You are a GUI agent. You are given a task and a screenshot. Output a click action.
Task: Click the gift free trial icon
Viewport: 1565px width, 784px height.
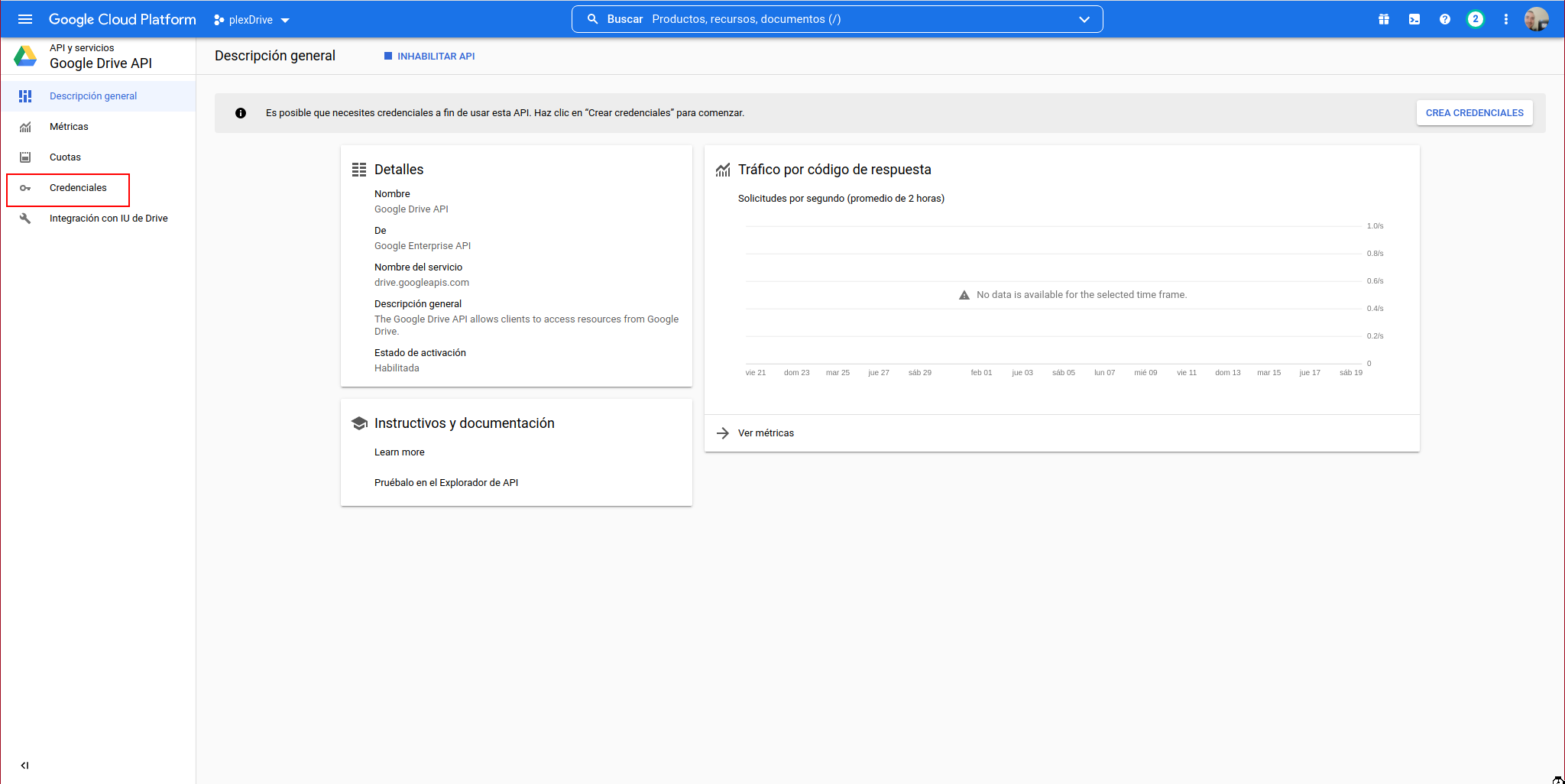click(x=1383, y=19)
